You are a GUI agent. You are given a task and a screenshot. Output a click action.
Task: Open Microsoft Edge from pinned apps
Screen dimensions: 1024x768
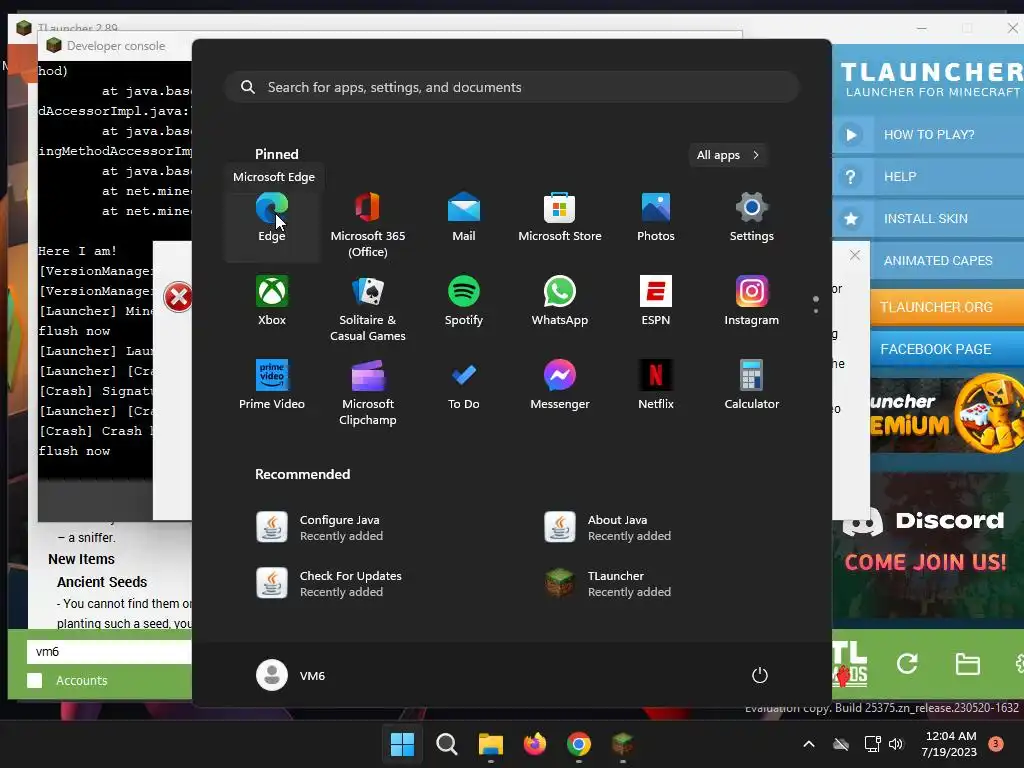272,217
